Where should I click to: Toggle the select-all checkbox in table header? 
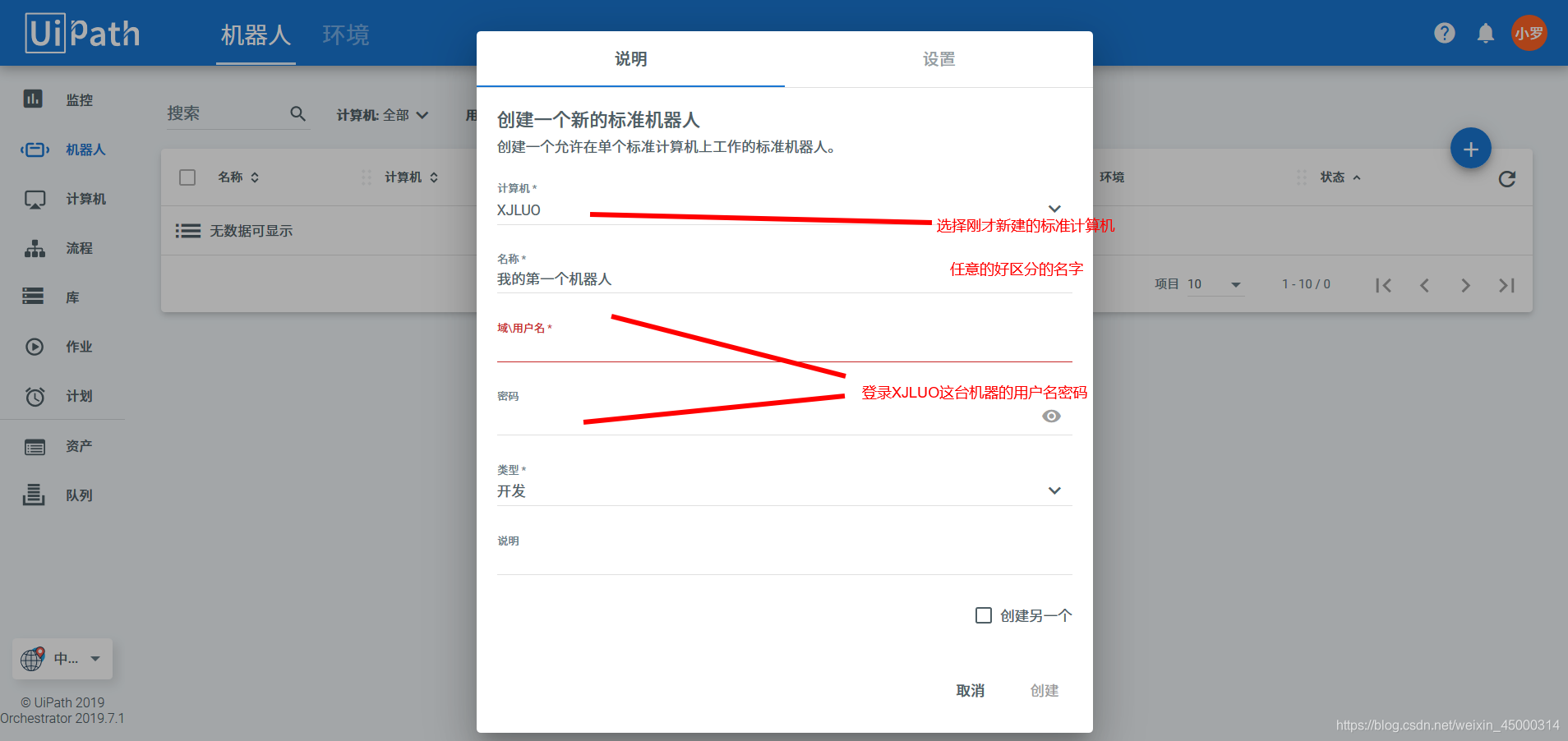click(x=187, y=177)
